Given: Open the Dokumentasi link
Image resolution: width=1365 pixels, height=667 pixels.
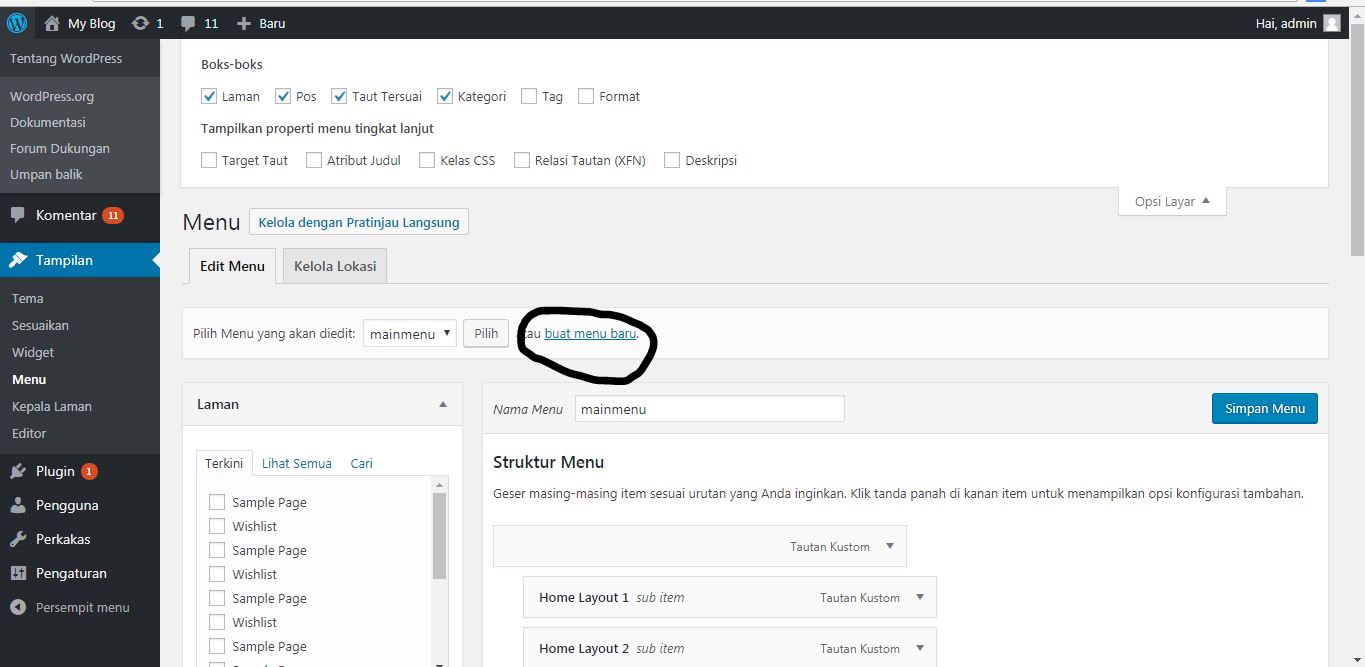Looking at the screenshot, I should coord(48,122).
